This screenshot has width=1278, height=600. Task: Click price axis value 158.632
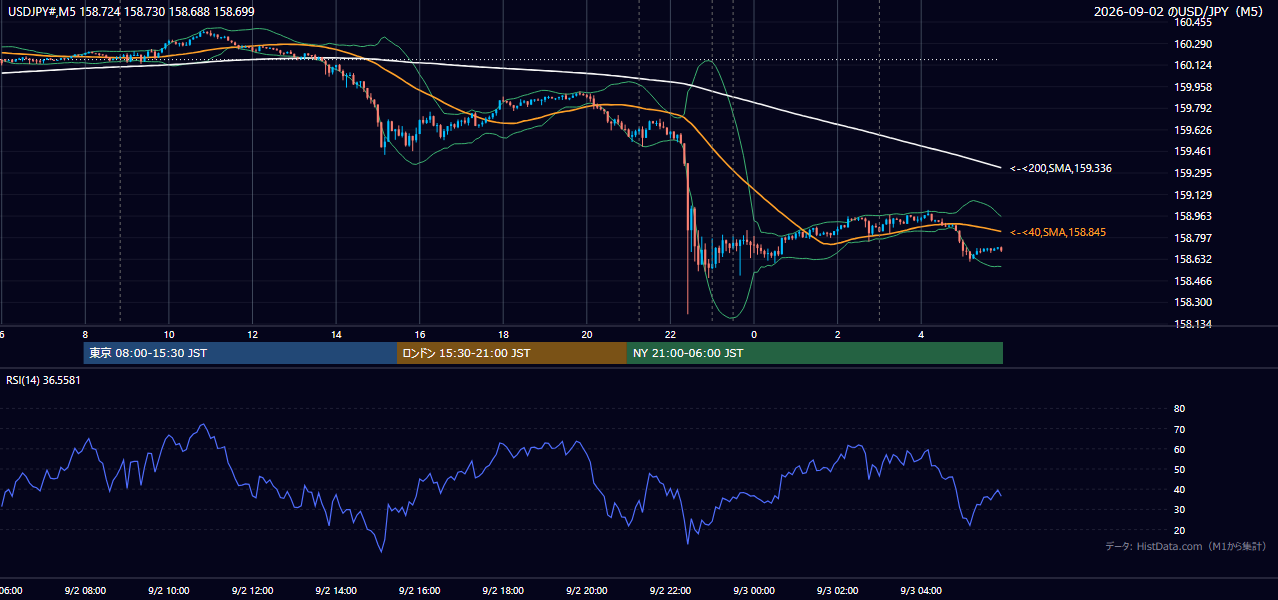click(x=1193, y=259)
